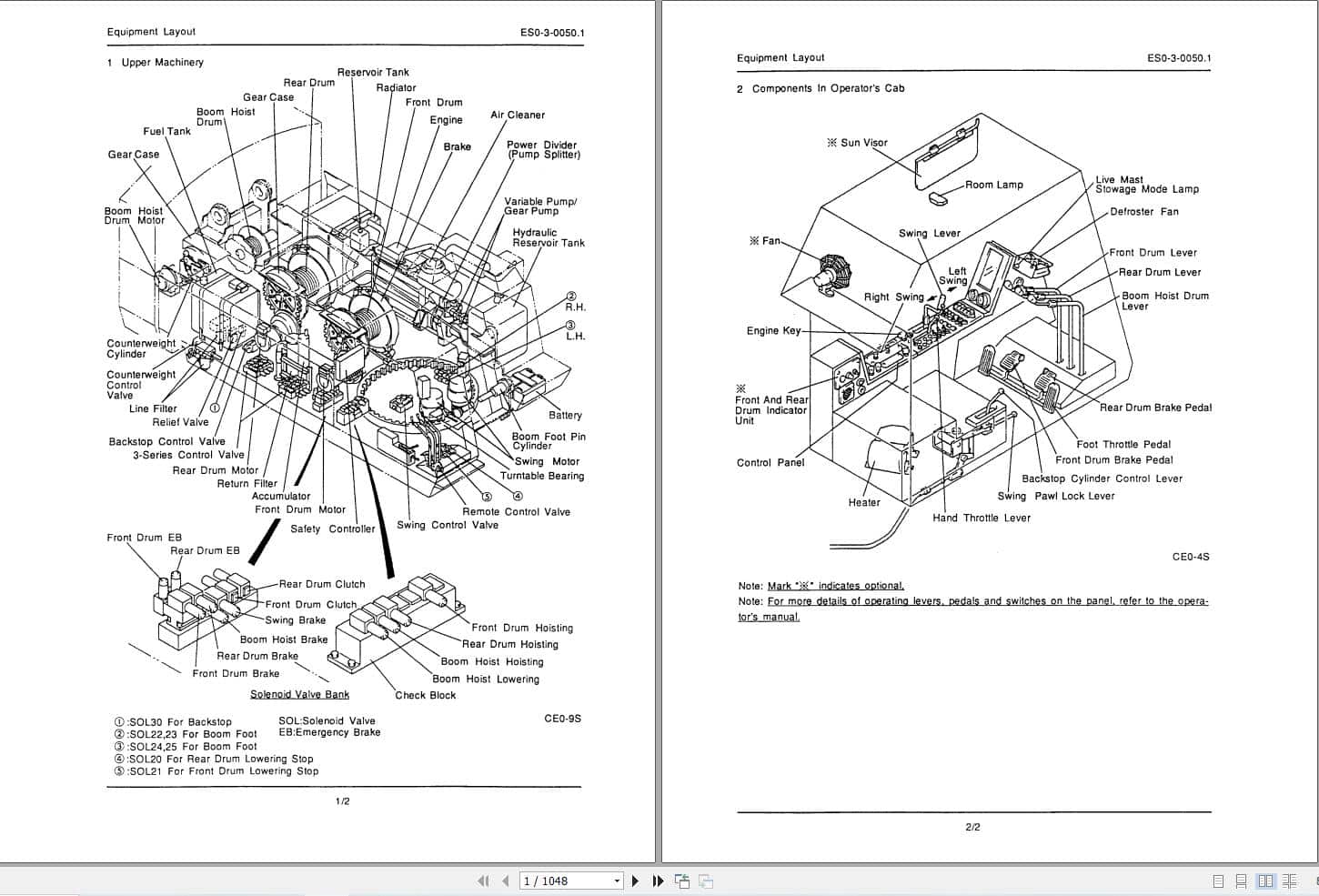Image resolution: width=1319 pixels, height=896 pixels.
Task: Expand the page navigation combo box arrow
Action: point(616,881)
